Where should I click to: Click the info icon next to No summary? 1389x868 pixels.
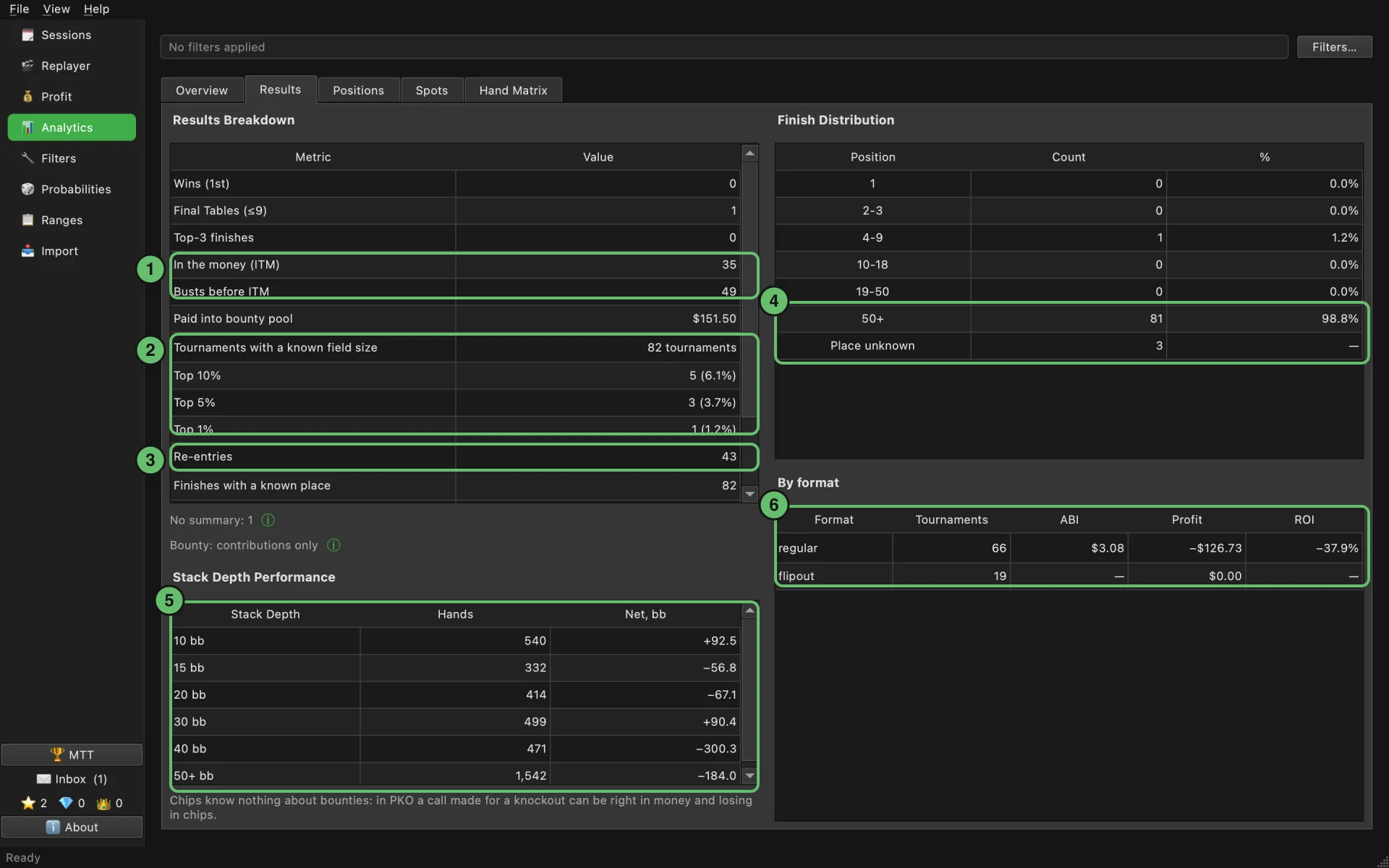tap(268, 520)
